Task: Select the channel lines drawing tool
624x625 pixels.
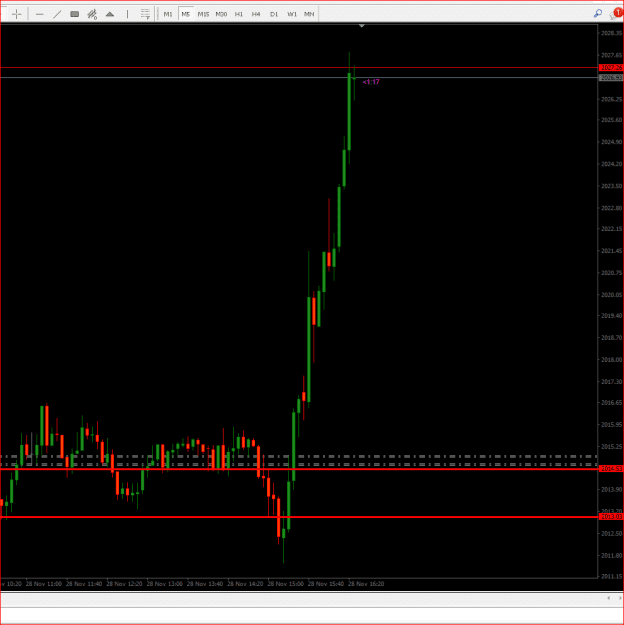Action: click(x=92, y=14)
